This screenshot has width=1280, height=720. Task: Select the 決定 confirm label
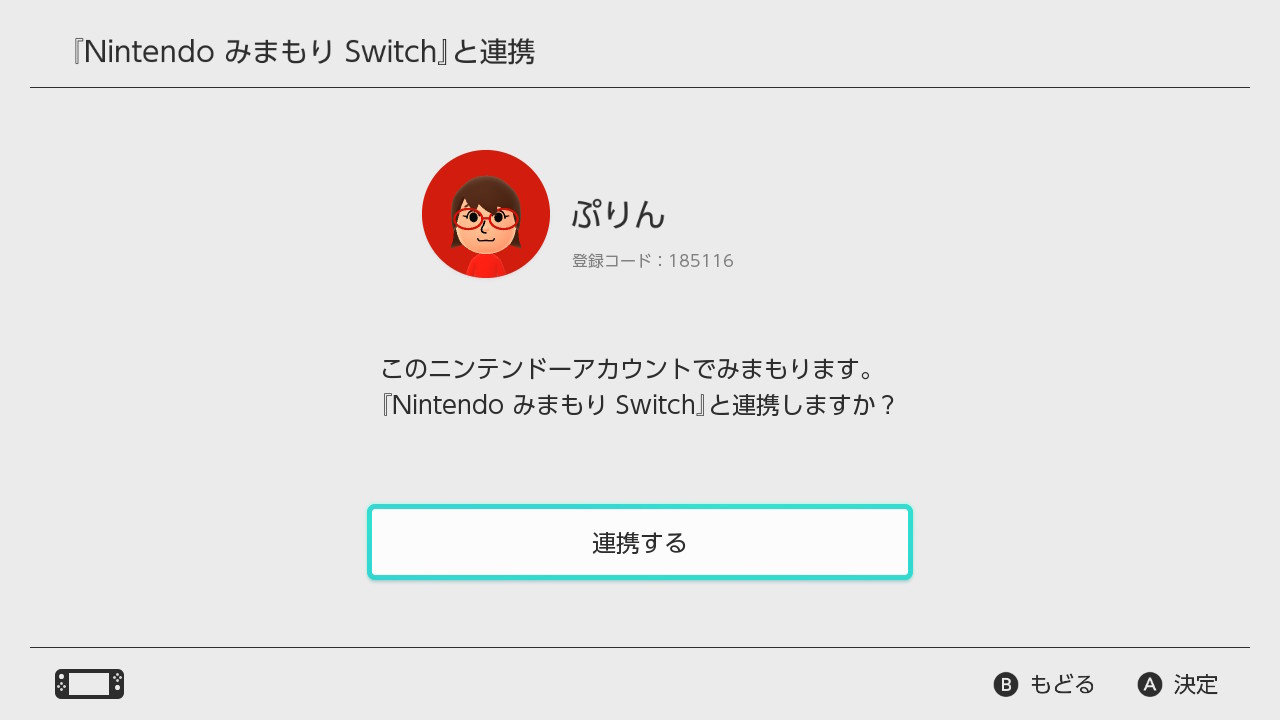click(1196, 684)
